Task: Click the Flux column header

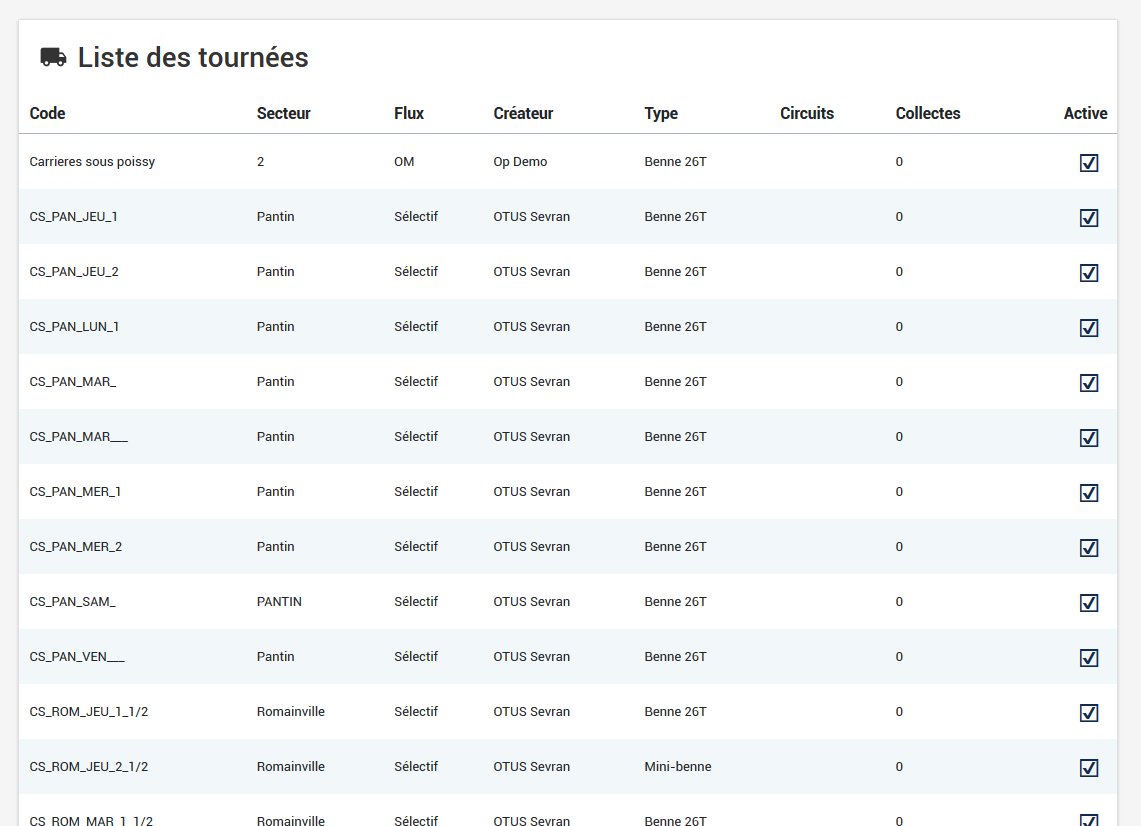Action: point(409,114)
